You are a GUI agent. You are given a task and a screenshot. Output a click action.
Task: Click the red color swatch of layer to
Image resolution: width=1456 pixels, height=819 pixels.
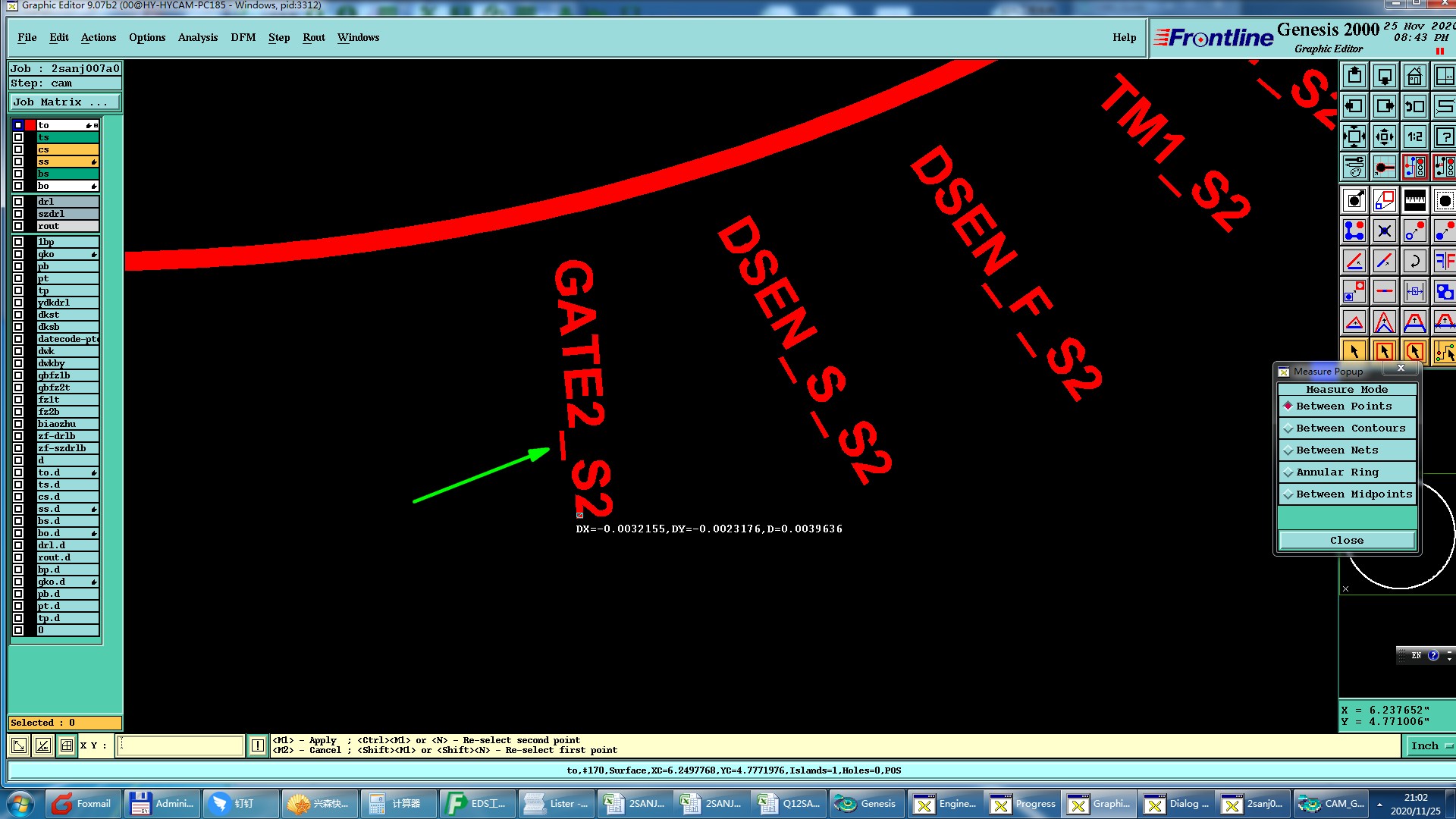point(30,125)
